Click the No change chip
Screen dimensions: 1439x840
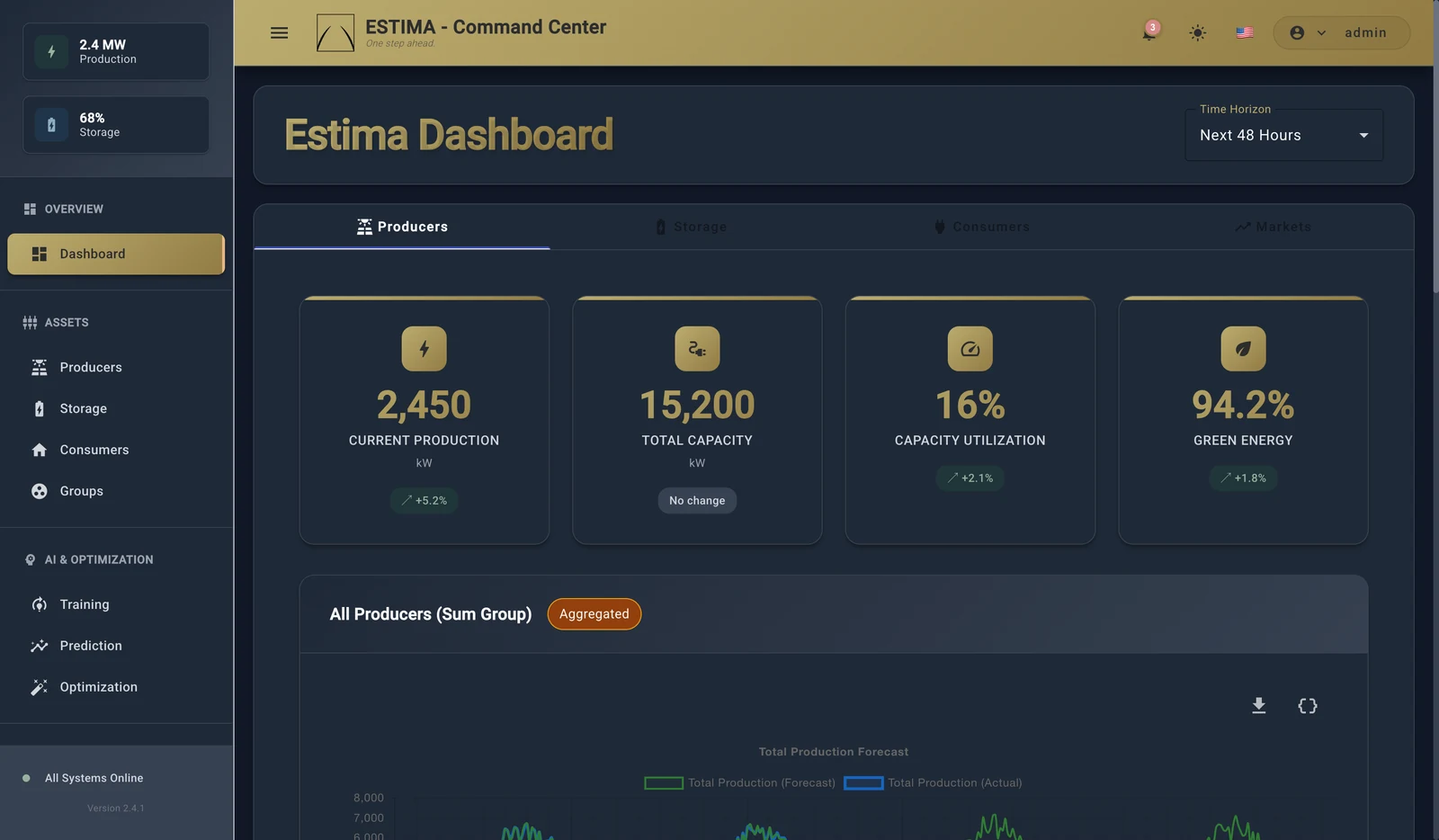point(697,500)
